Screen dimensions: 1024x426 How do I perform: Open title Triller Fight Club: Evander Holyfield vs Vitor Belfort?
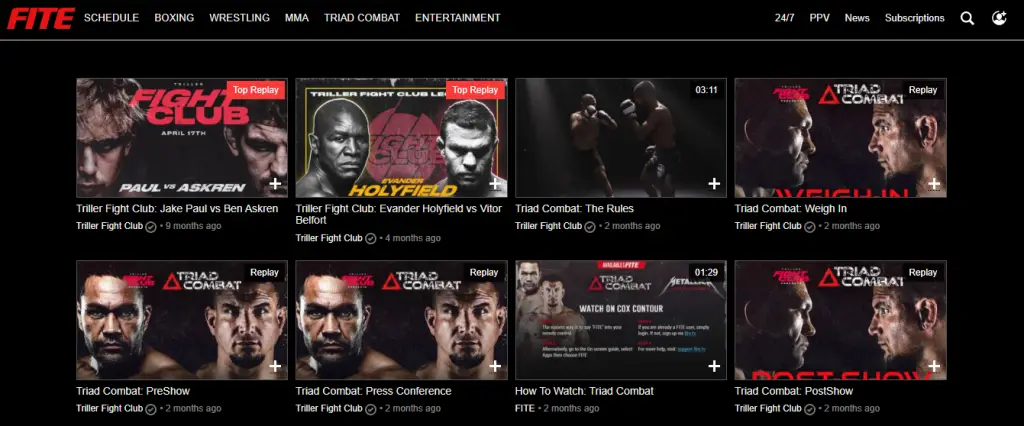tap(399, 215)
